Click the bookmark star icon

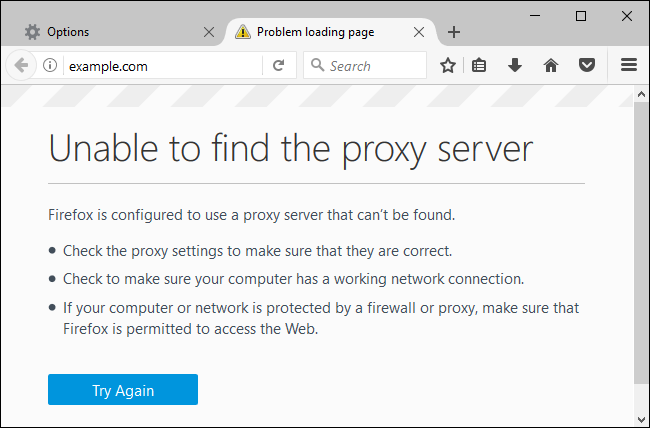[x=448, y=66]
